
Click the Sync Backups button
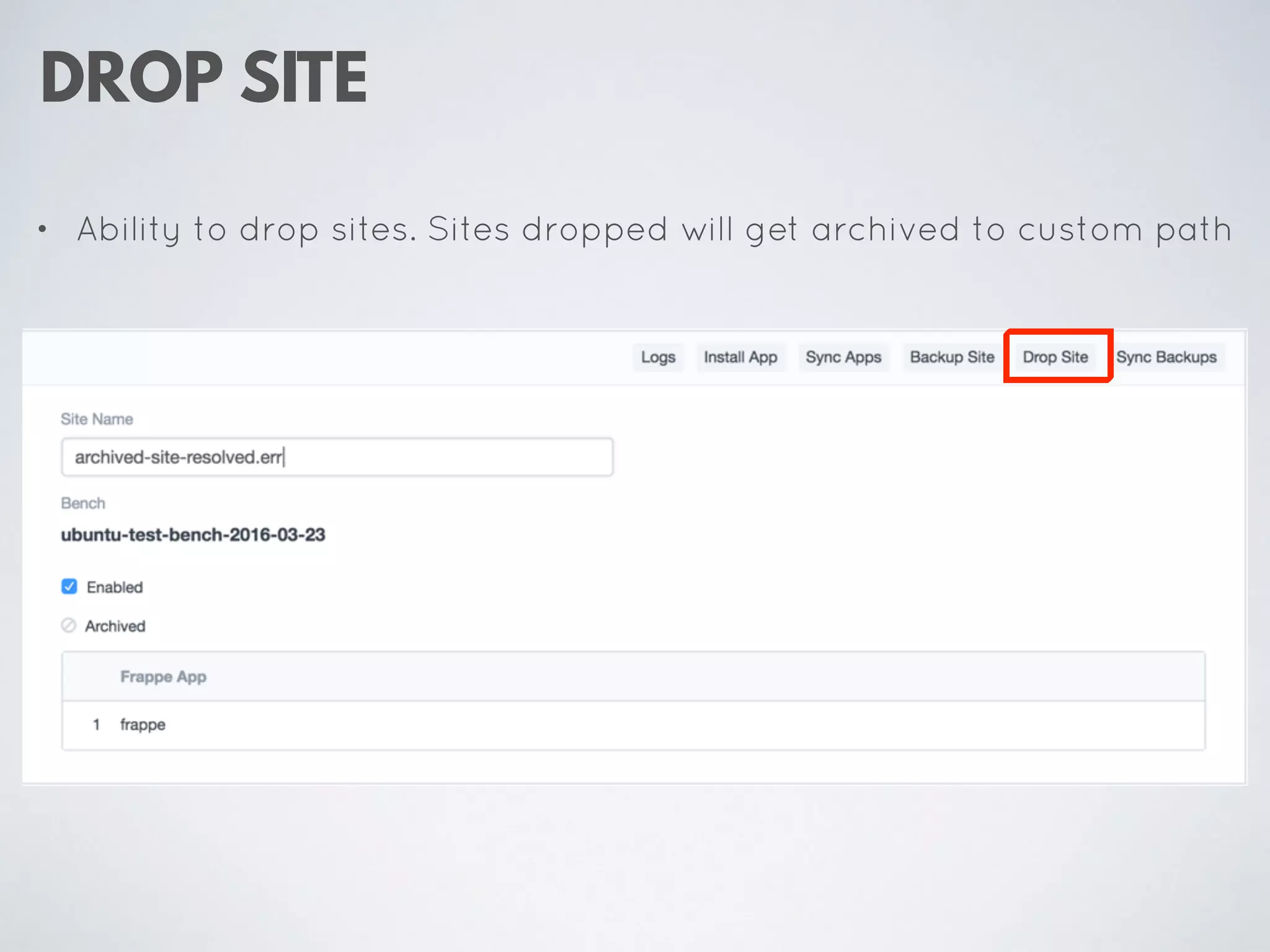coord(1166,358)
